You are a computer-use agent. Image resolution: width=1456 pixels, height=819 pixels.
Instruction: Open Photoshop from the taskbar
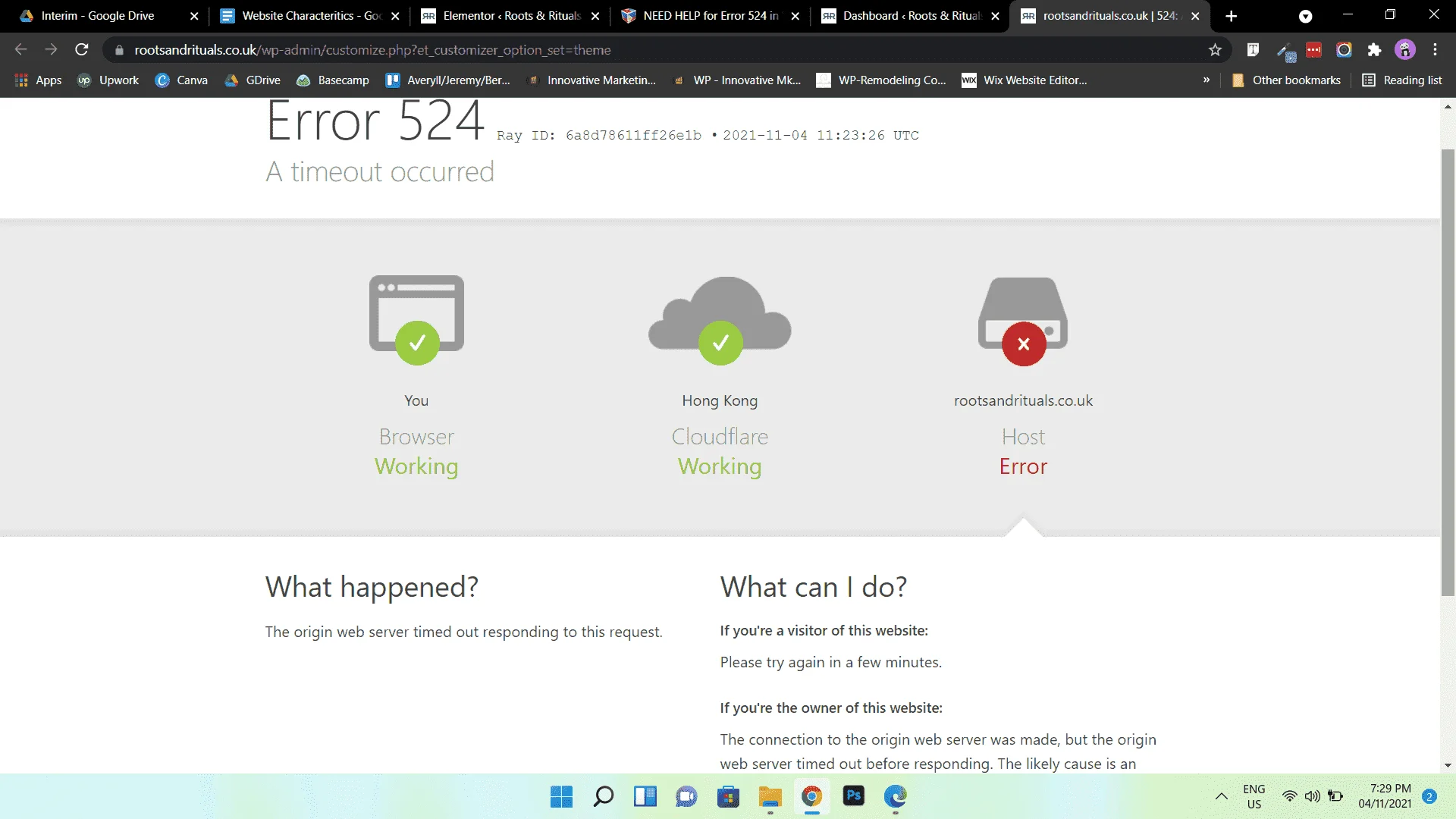click(x=854, y=796)
